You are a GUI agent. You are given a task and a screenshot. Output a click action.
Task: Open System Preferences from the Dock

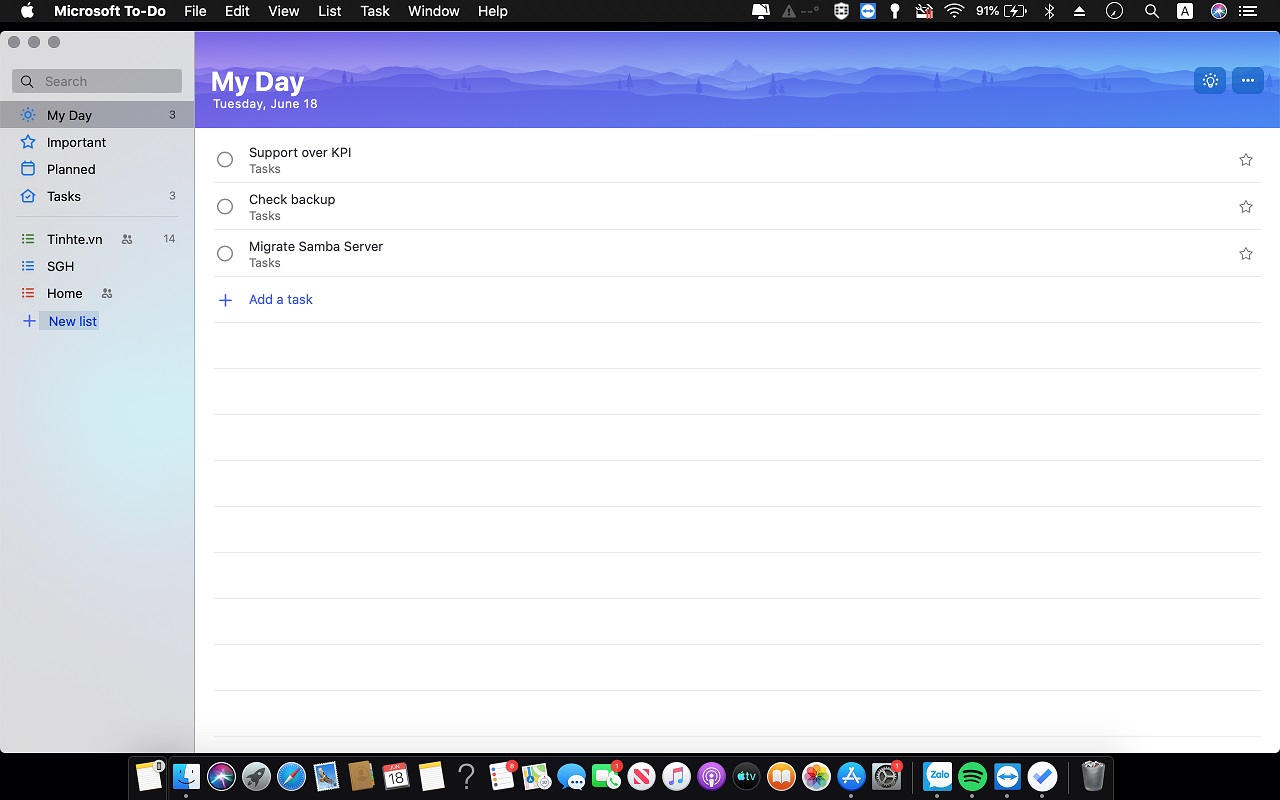(887, 776)
